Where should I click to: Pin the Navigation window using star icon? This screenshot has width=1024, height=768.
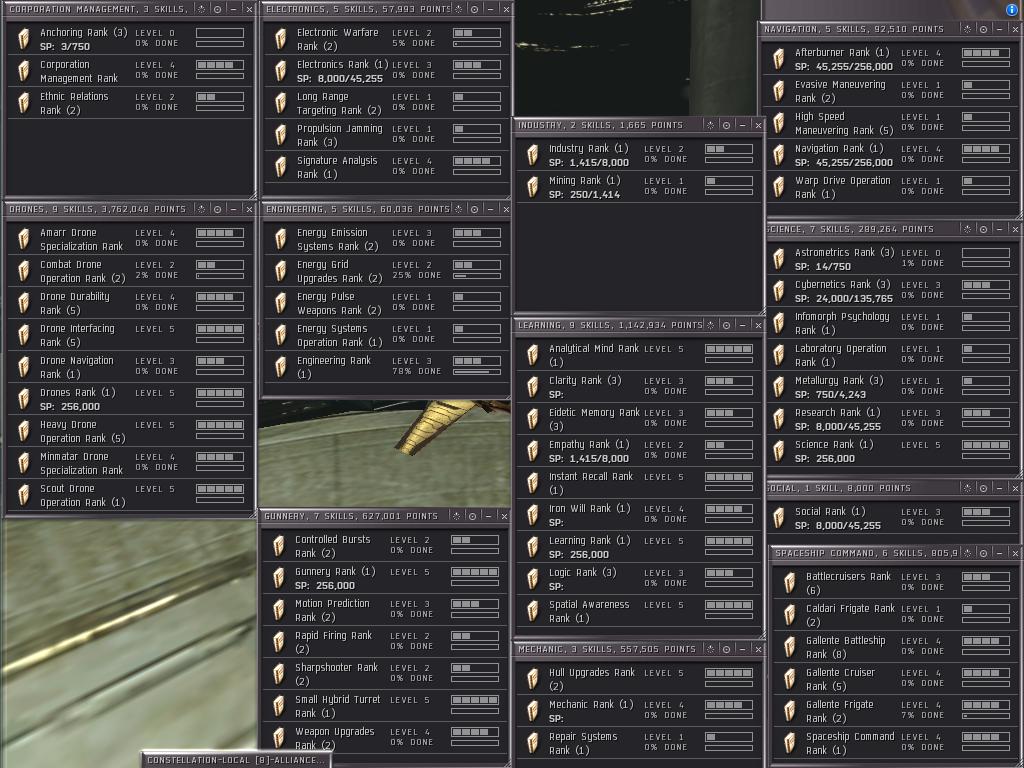coord(968,29)
